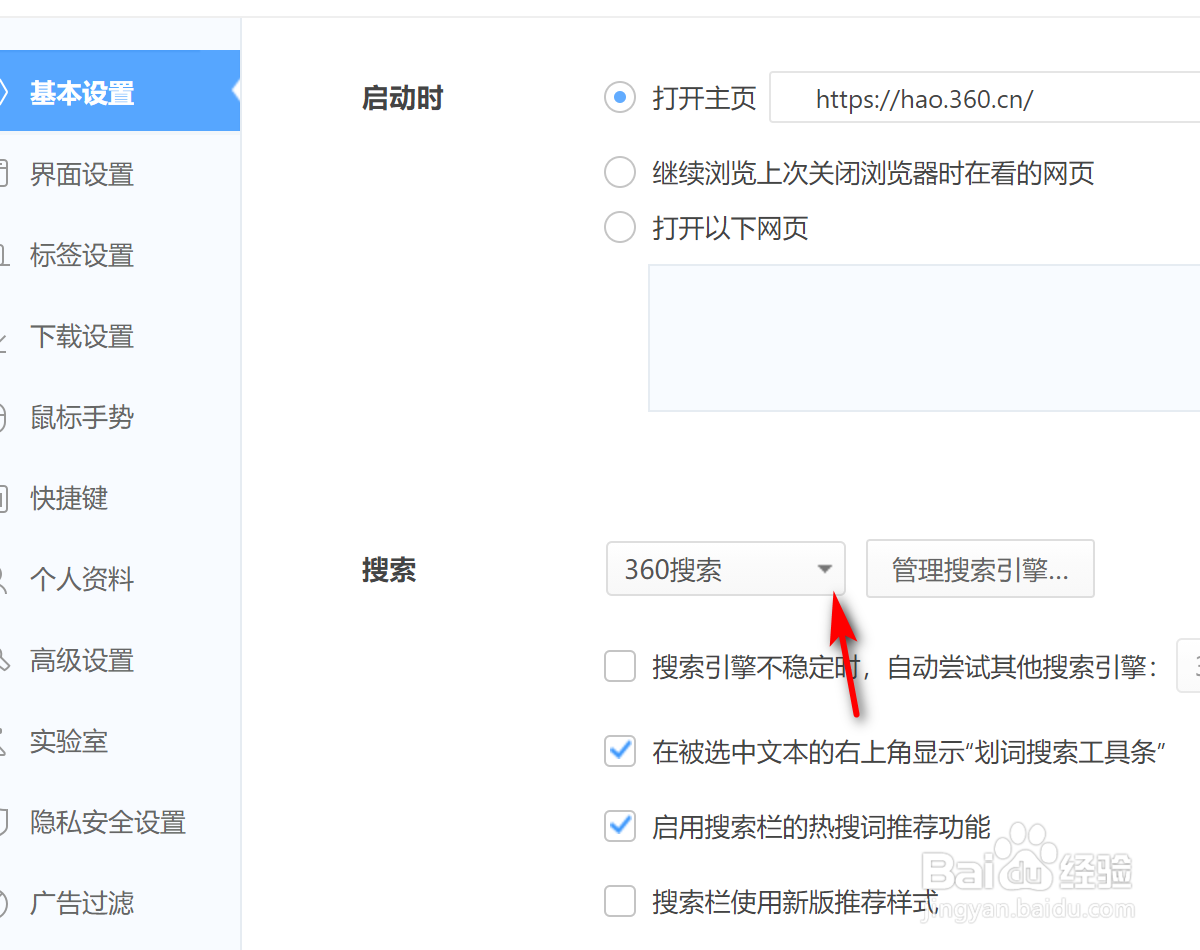Image resolution: width=1200 pixels, height=950 pixels.
Task: Open 个人资料 section
Action: [x=82, y=580]
